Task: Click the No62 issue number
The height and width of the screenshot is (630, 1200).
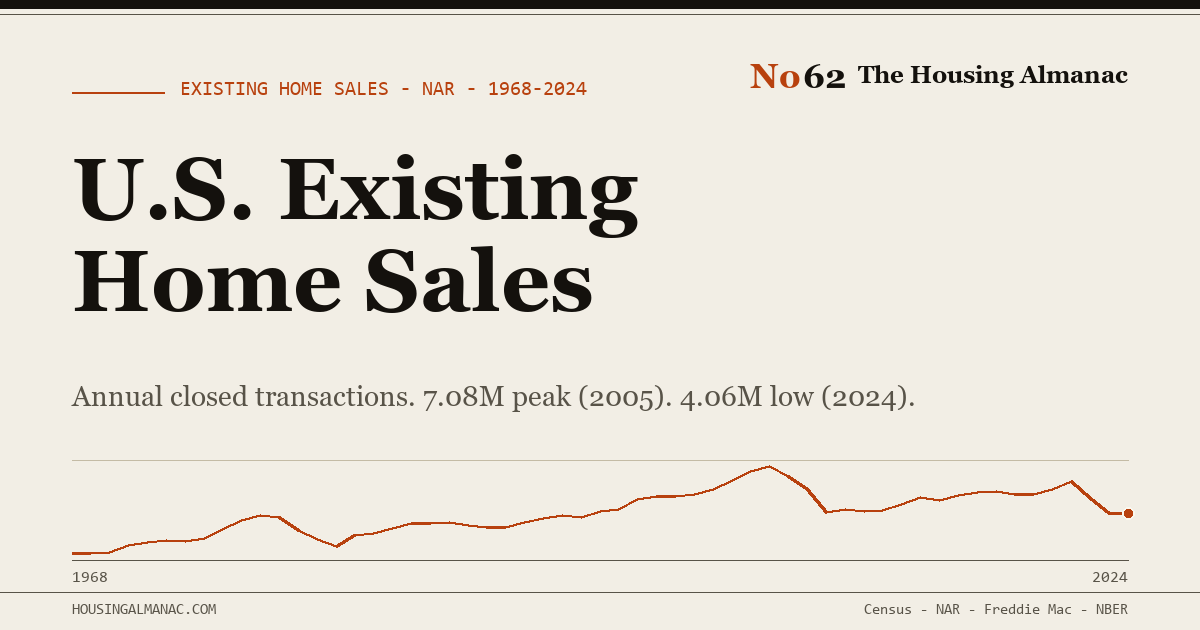Action: [x=798, y=76]
